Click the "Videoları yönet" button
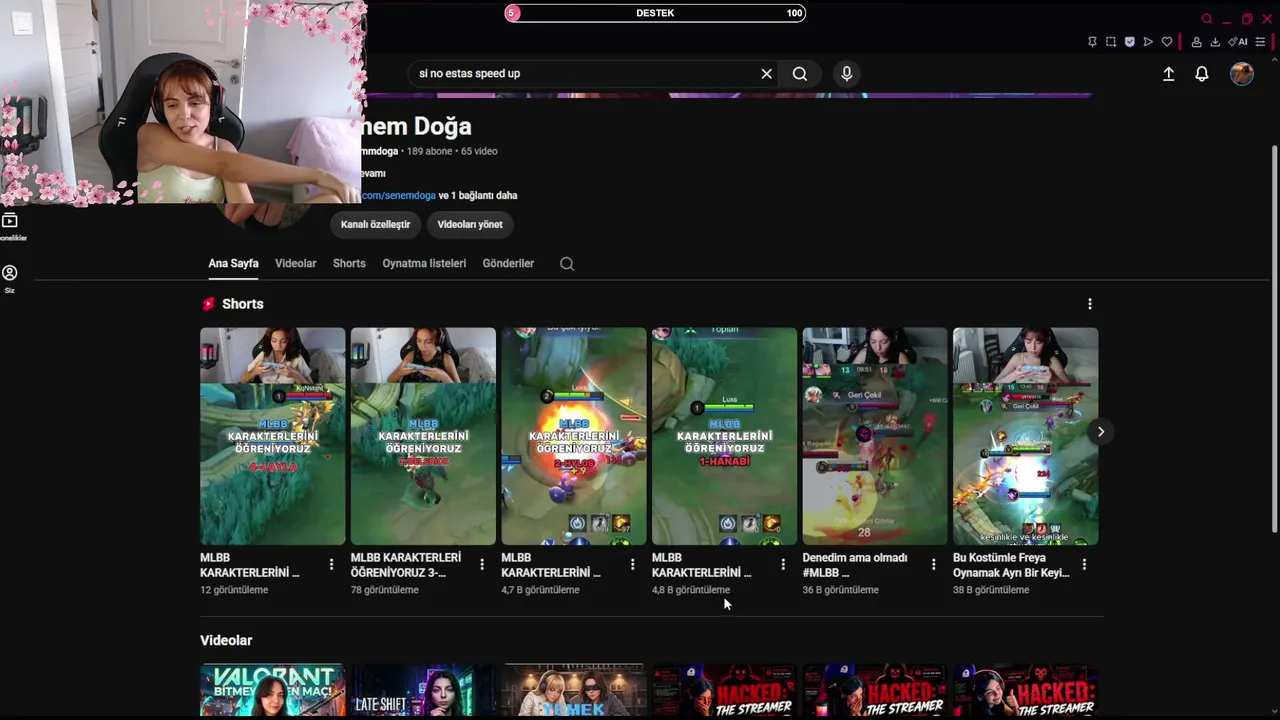This screenshot has height=720, width=1280. point(470,225)
